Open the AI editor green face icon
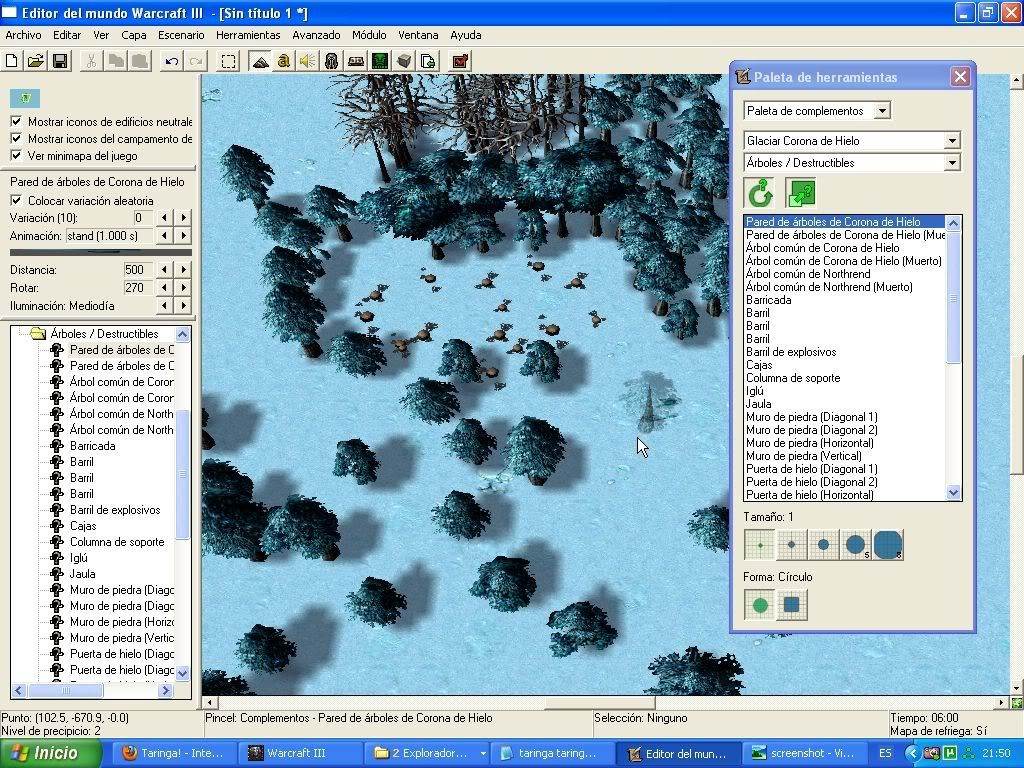This screenshot has height=768, width=1024. [379, 61]
